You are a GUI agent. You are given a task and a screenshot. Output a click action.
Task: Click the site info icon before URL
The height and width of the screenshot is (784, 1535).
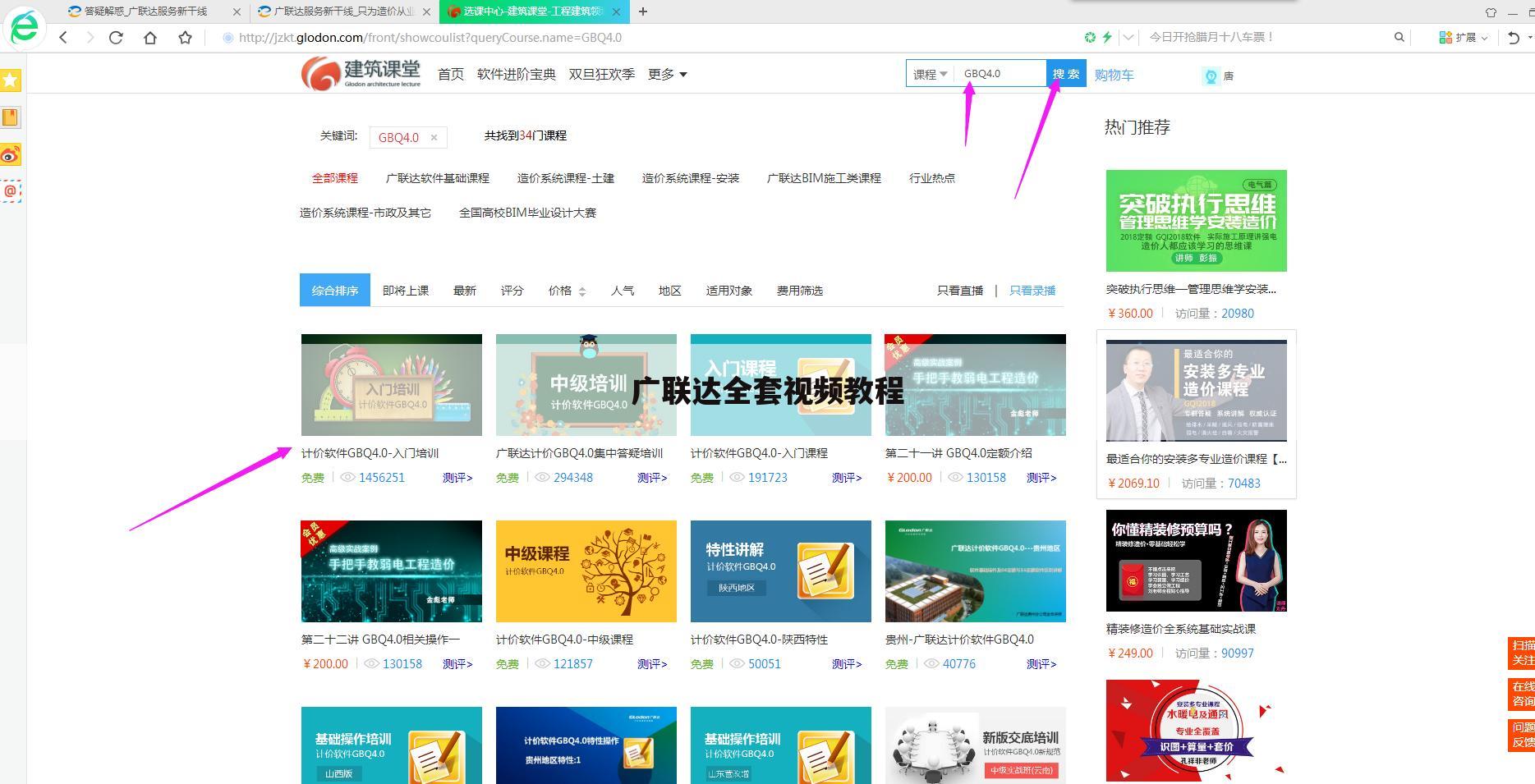[x=228, y=38]
